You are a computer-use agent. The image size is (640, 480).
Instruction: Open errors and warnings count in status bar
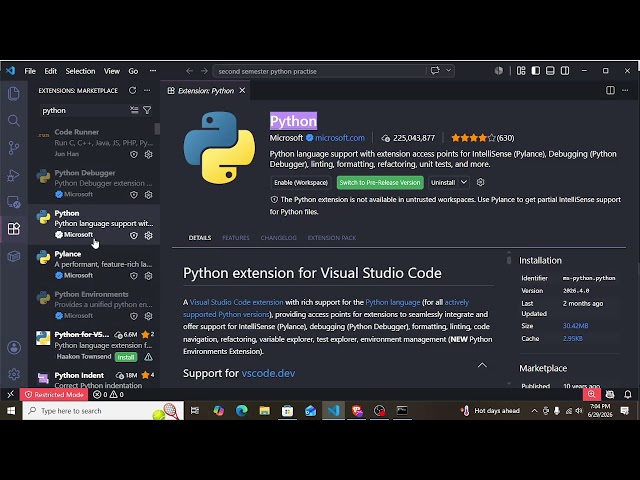(x=108, y=394)
